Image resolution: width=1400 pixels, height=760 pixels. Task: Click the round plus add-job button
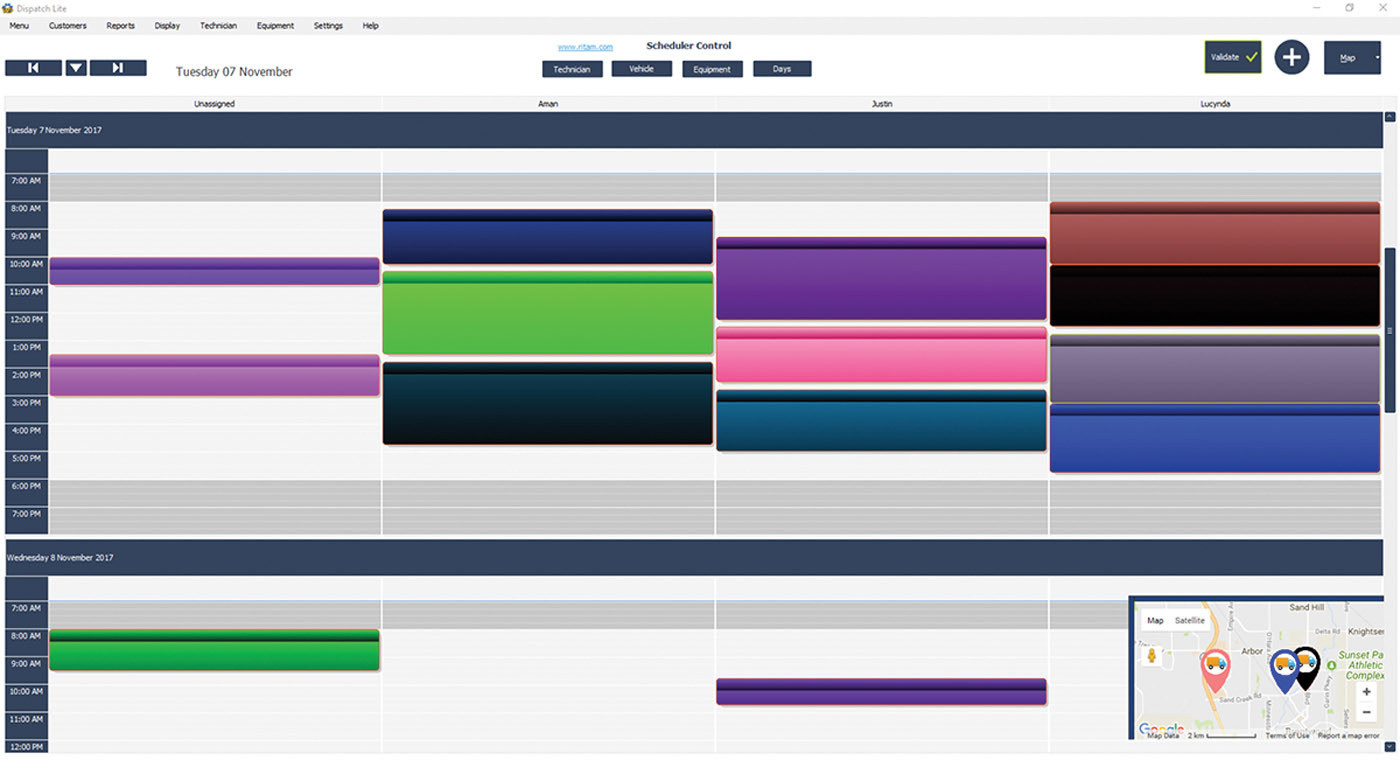pyautogui.click(x=1291, y=57)
